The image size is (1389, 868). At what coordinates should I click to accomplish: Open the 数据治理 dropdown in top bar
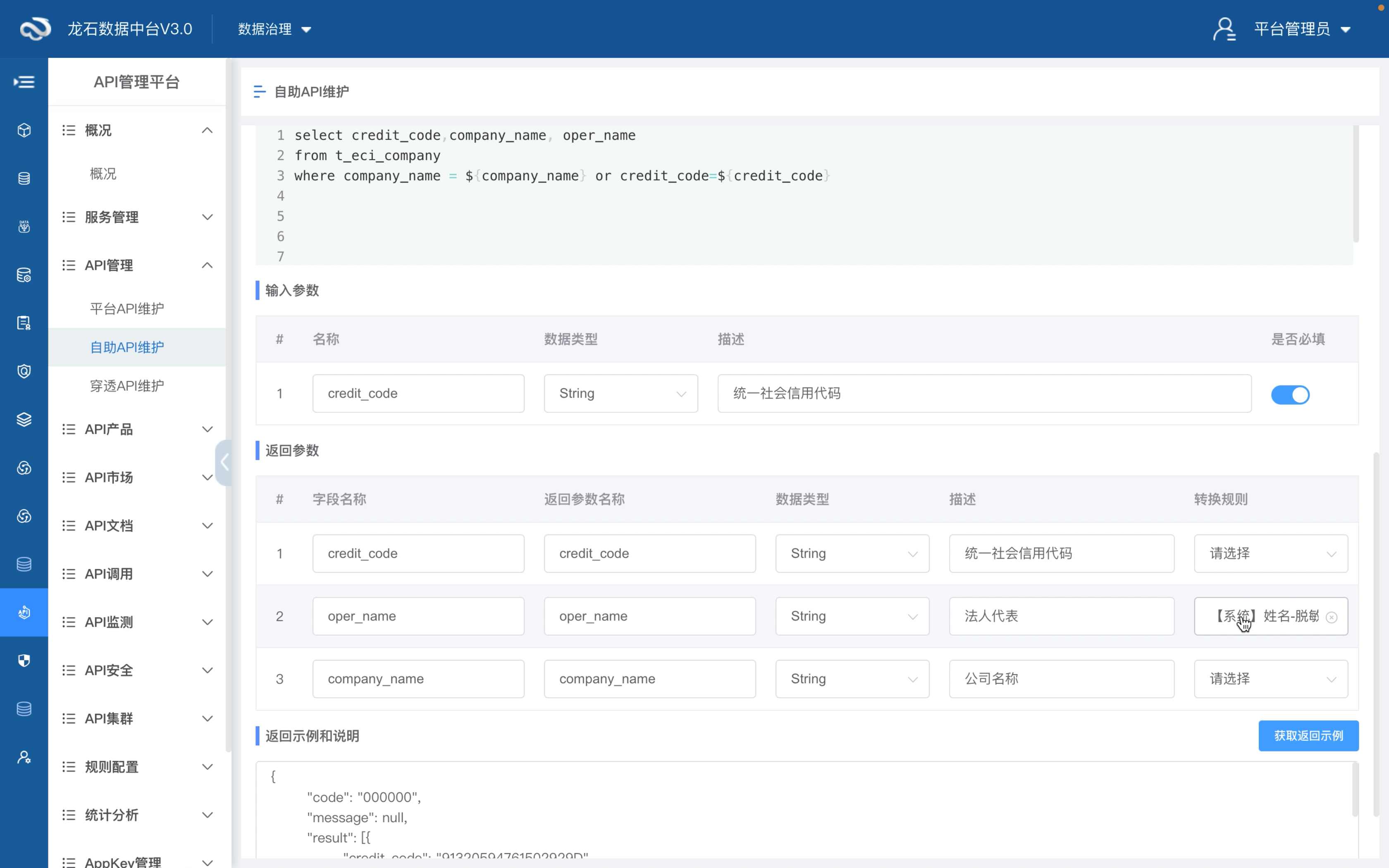coord(274,29)
